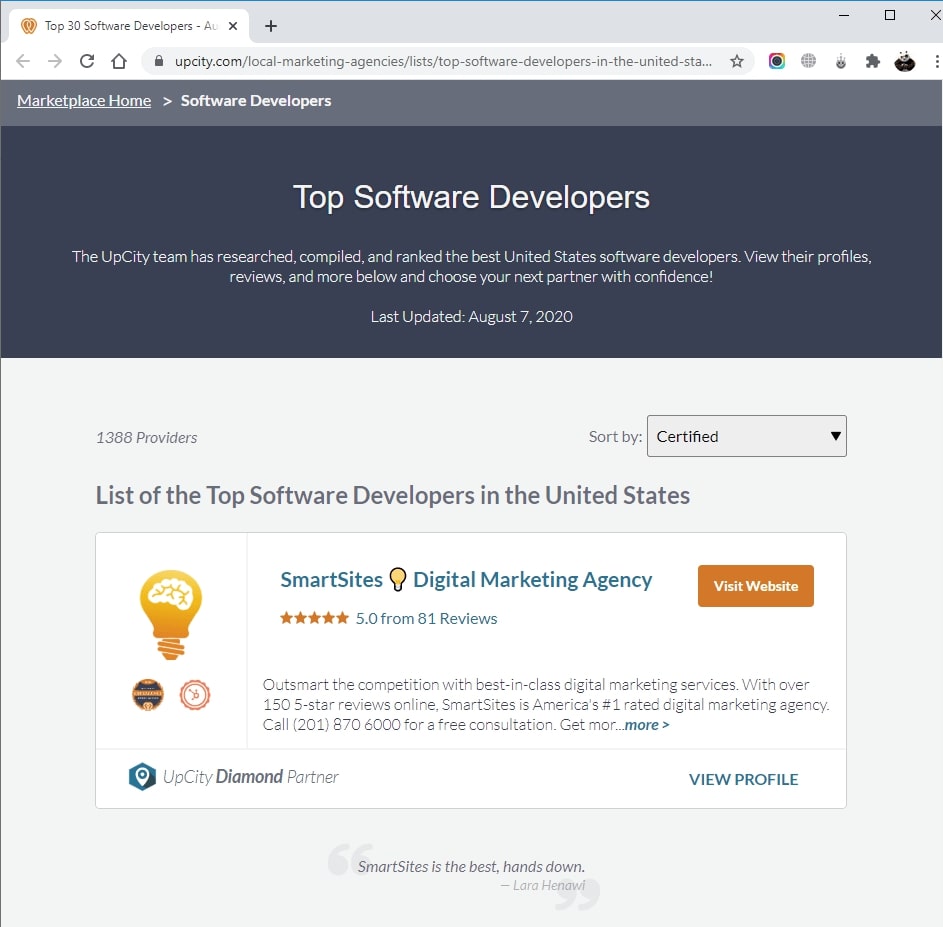Expand the description with more link
This screenshot has height=927, width=943.
point(647,725)
